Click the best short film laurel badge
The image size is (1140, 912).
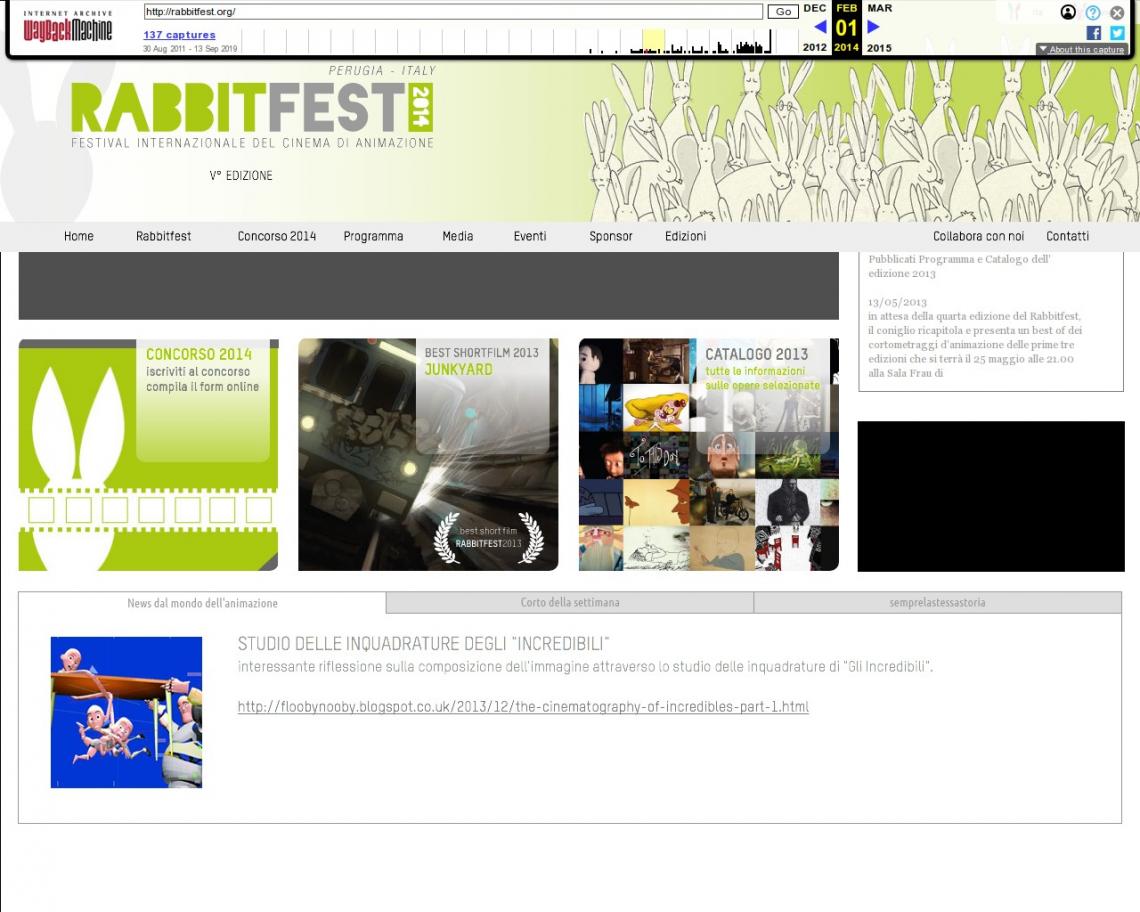(489, 538)
